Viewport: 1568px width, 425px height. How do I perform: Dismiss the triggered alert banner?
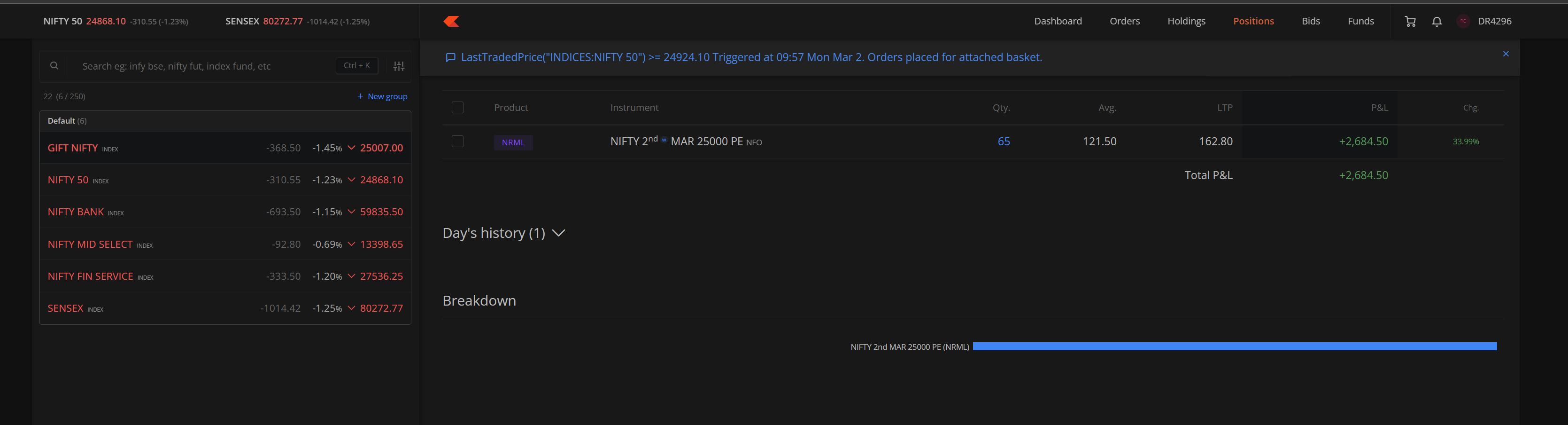tap(1505, 54)
